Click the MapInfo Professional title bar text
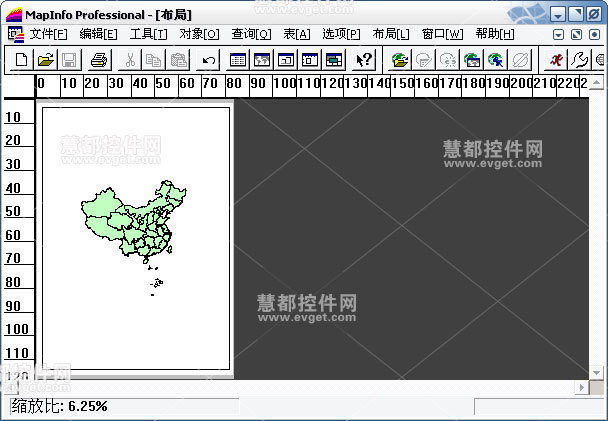This screenshot has height=421, width=608. click(x=109, y=15)
